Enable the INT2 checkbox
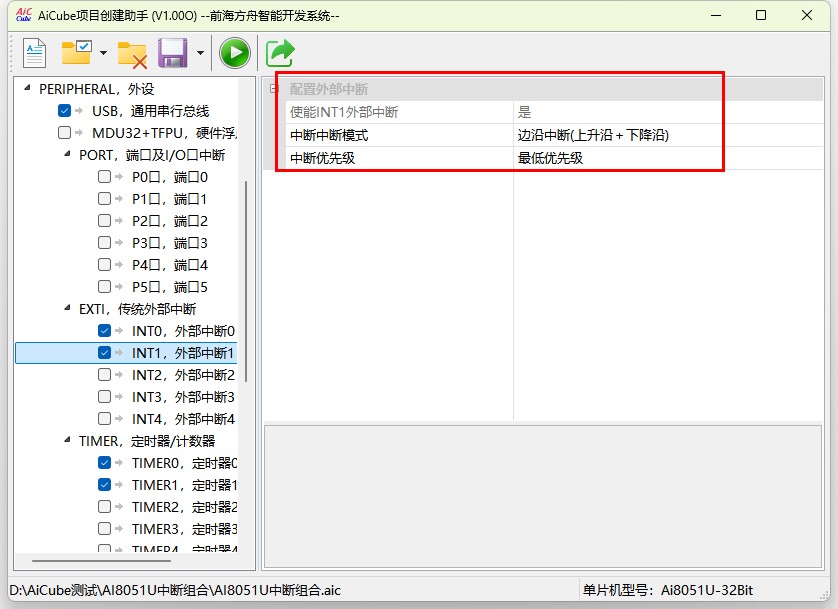 click(104, 374)
